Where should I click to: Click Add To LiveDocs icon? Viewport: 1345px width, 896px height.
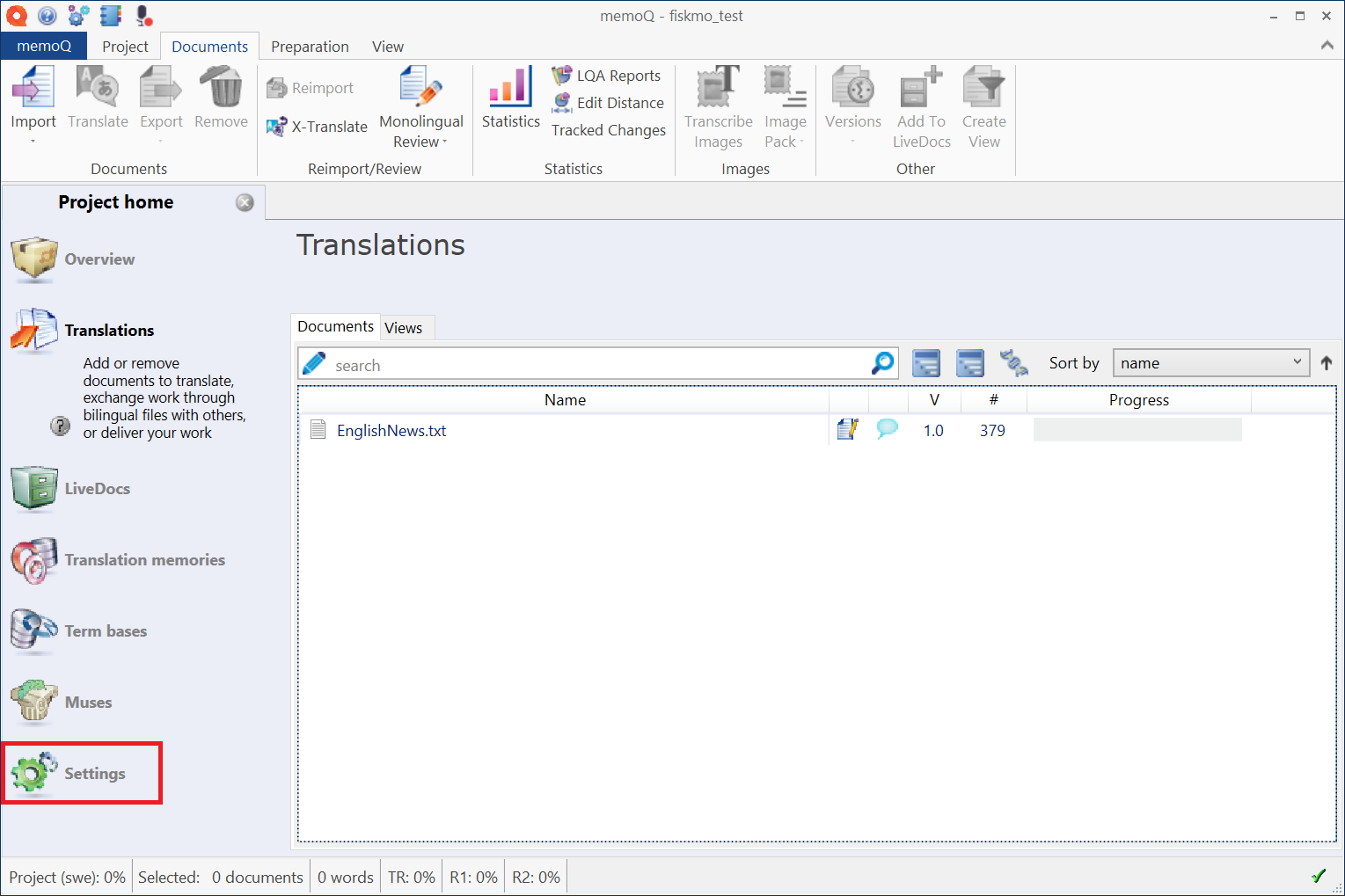tap(922, 88)
